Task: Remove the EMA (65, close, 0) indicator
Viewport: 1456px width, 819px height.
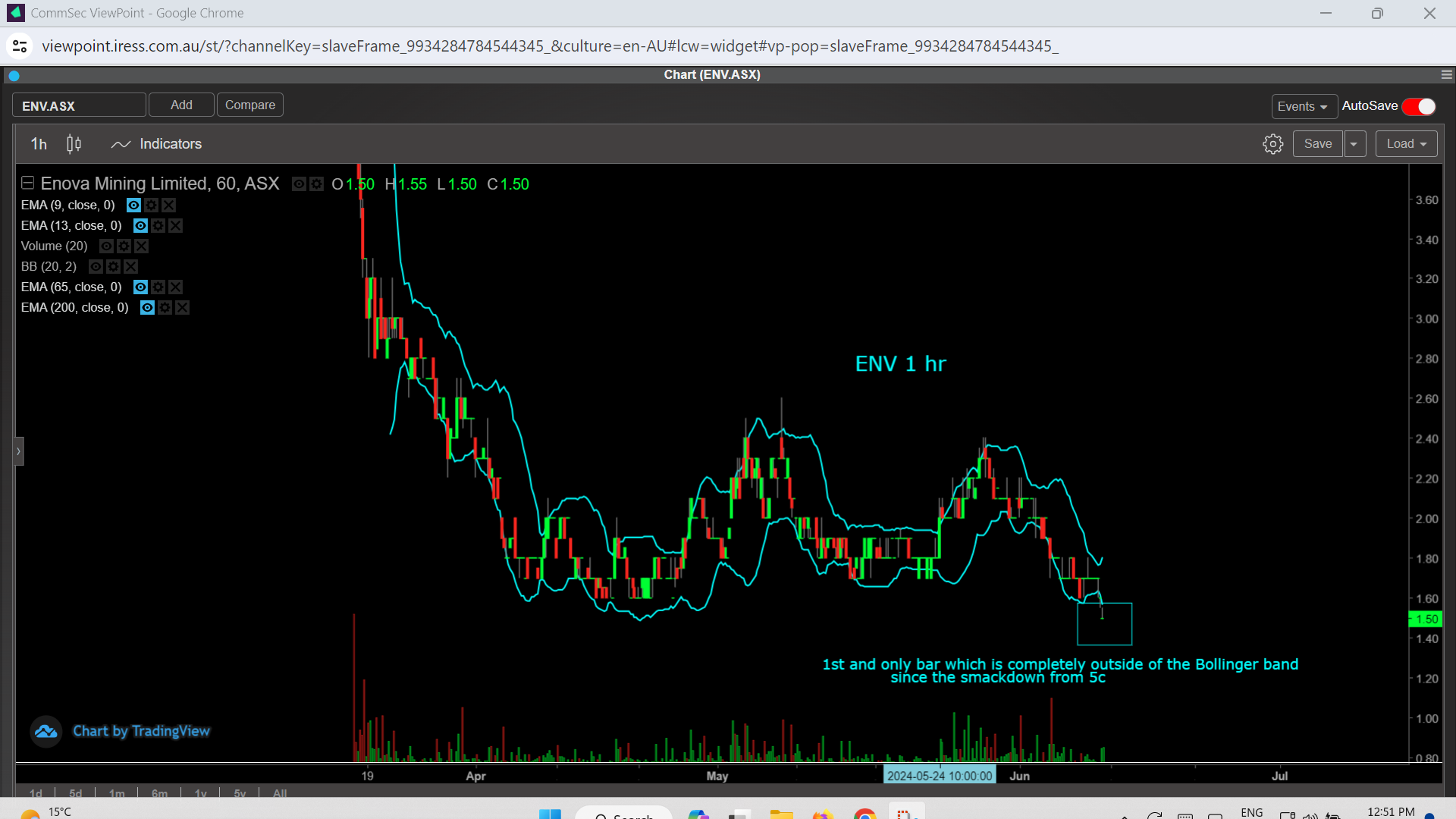Action: pyautogui.click(x=175, y=287)
